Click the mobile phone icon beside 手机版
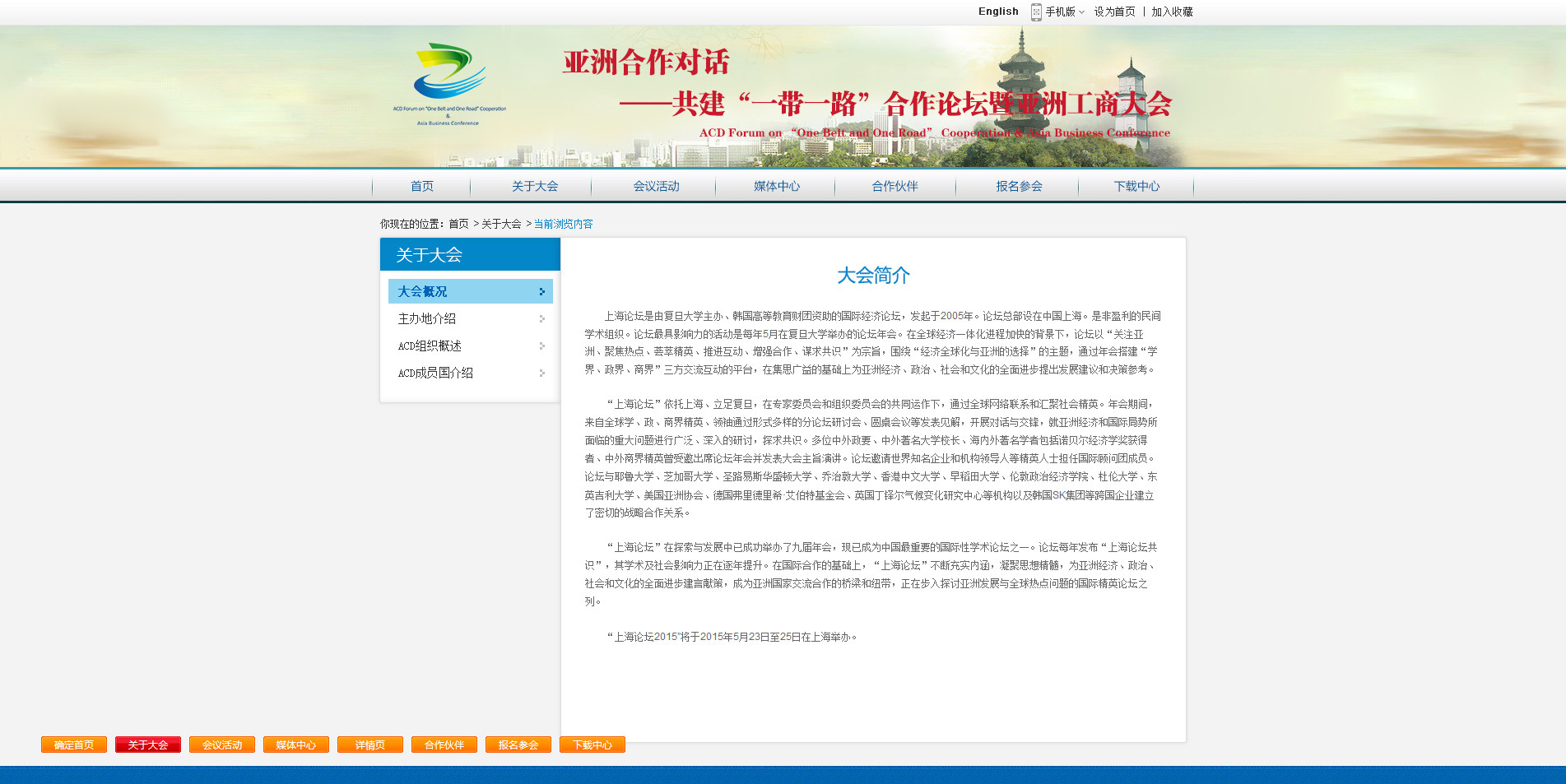 pyautogui.click(x=1036, y=12)
